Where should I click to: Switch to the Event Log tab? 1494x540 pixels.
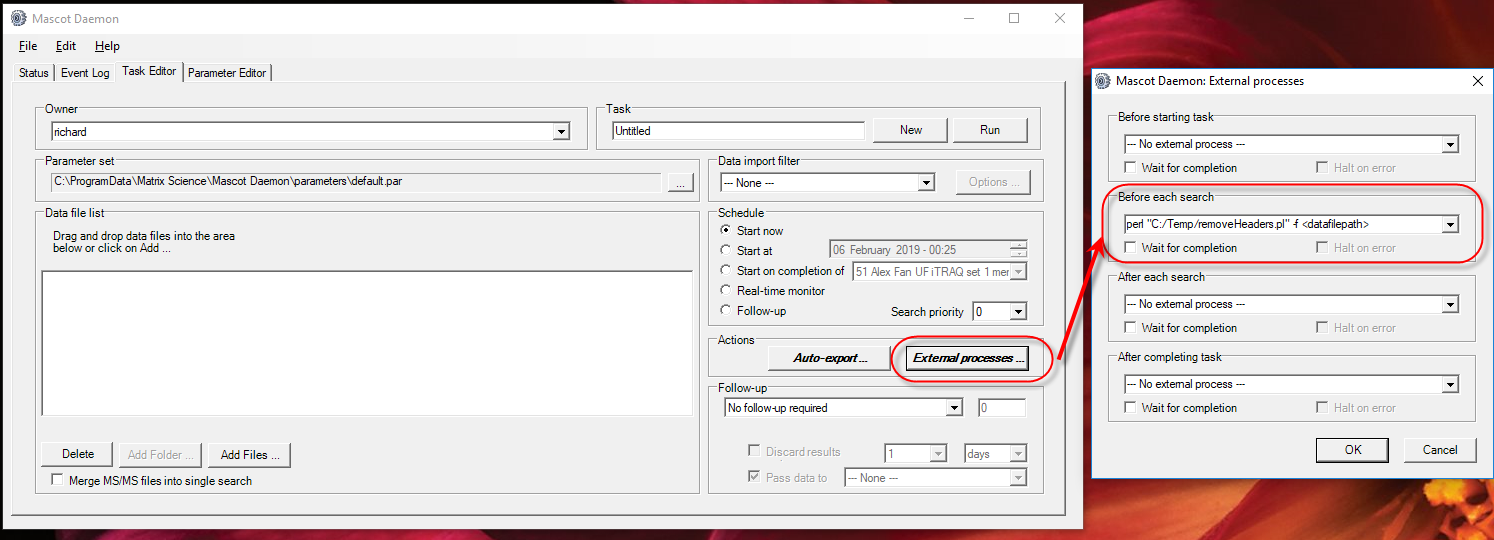85,73
